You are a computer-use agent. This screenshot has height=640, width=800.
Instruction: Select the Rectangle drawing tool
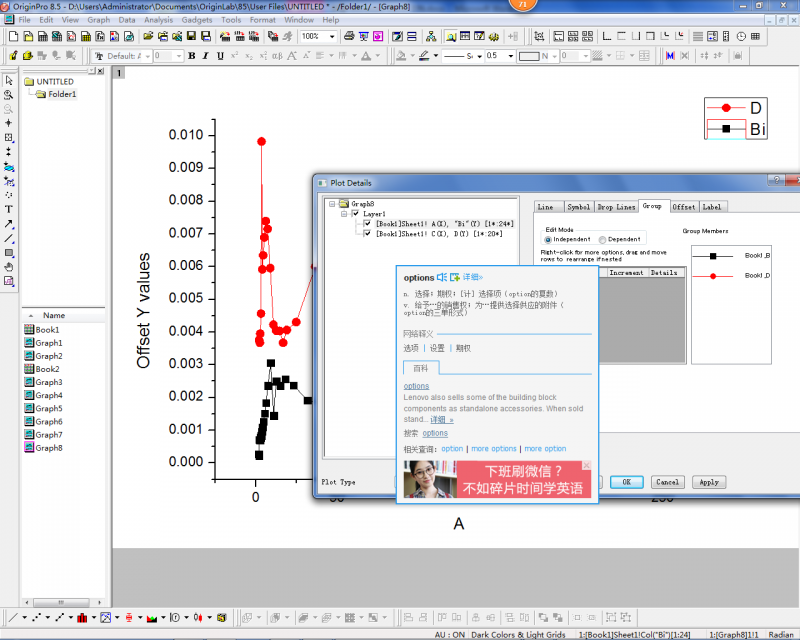9,253
